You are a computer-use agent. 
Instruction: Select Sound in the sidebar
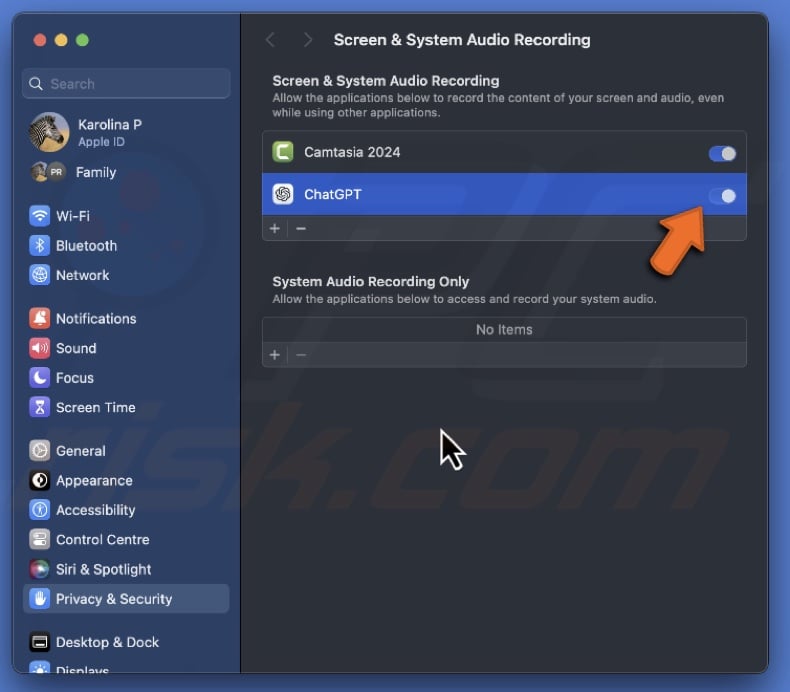[76, 348]
